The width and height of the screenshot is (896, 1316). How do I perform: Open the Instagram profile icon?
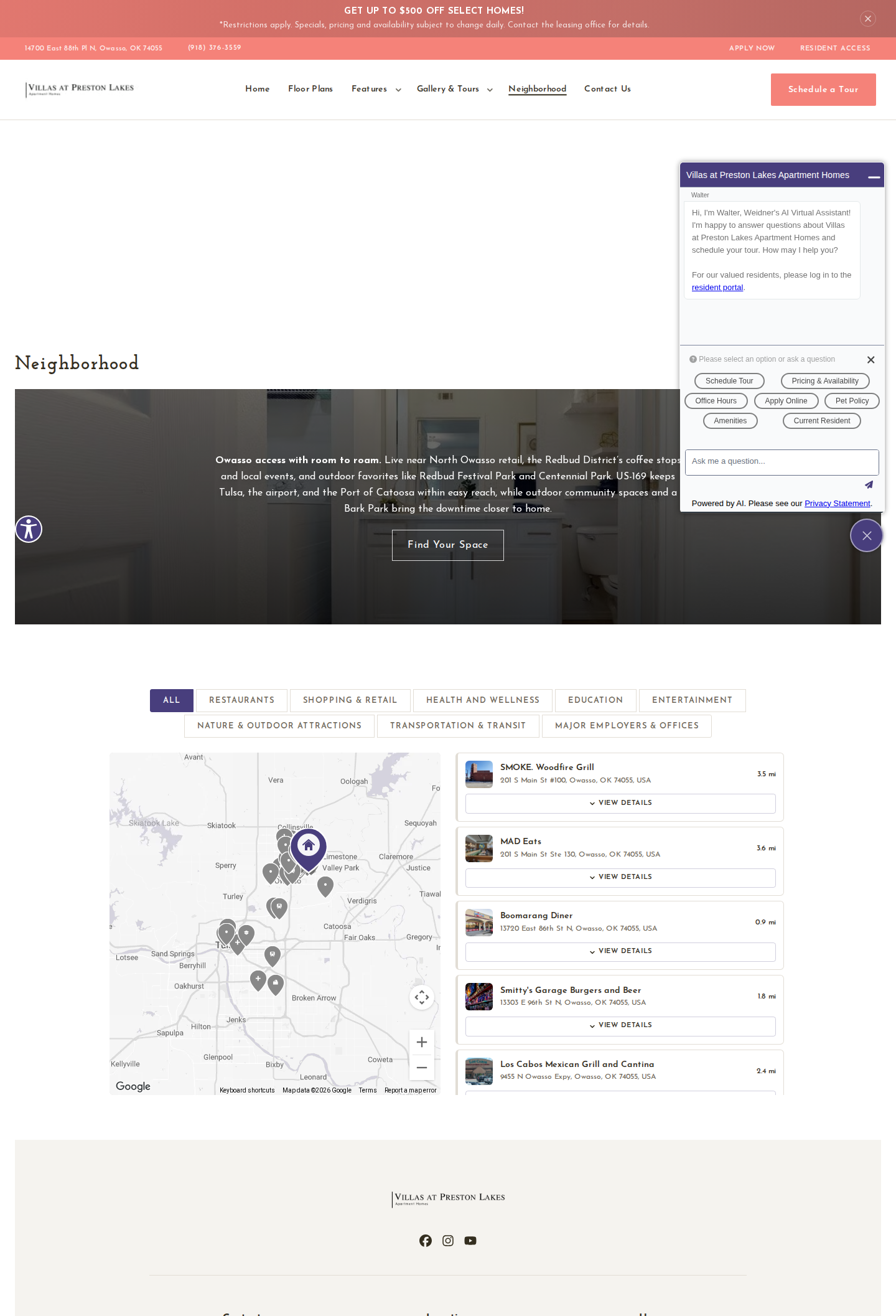tap(448, 1241)
